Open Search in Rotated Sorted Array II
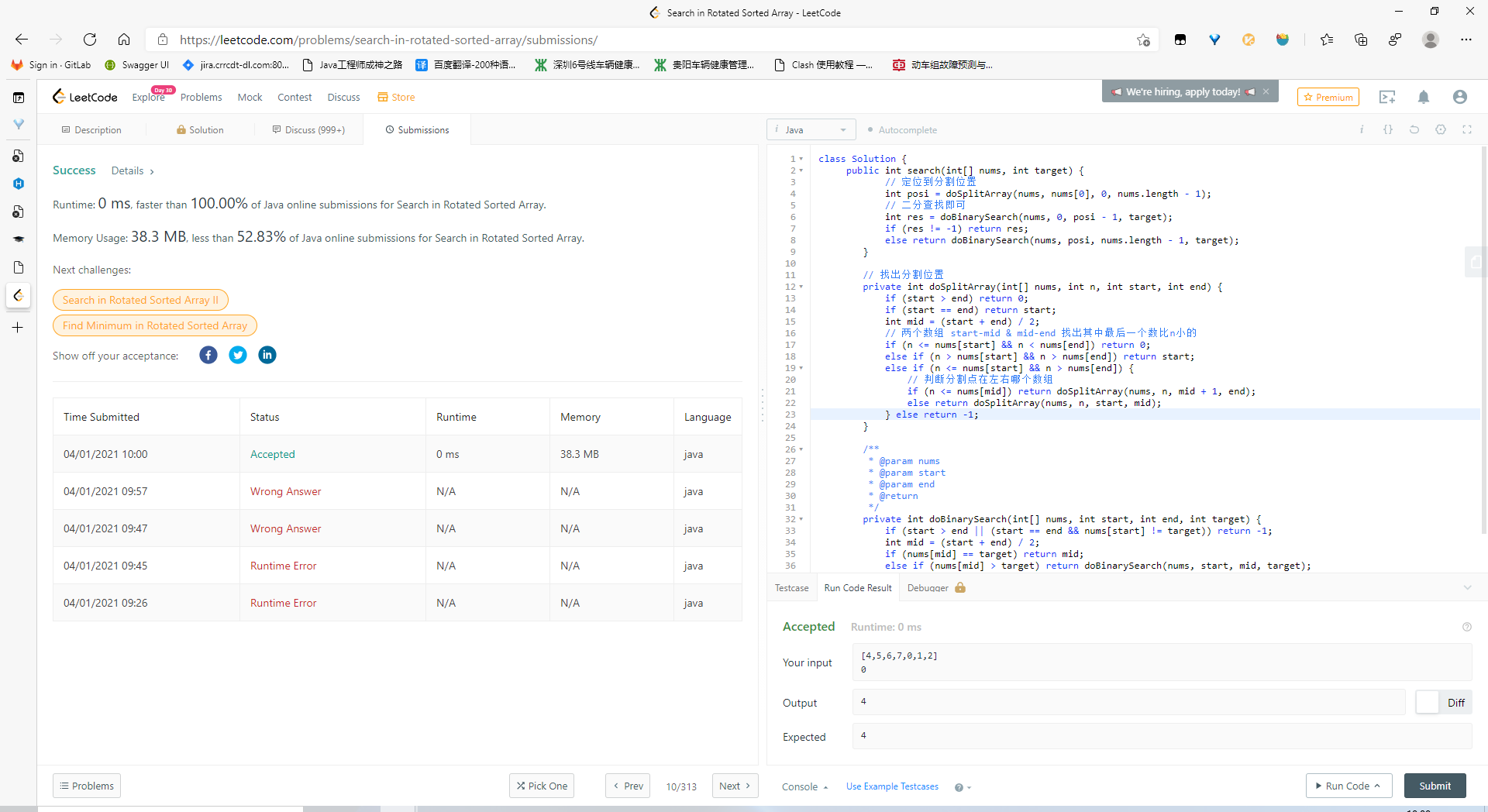The image size is (1488, 812). 140,300
